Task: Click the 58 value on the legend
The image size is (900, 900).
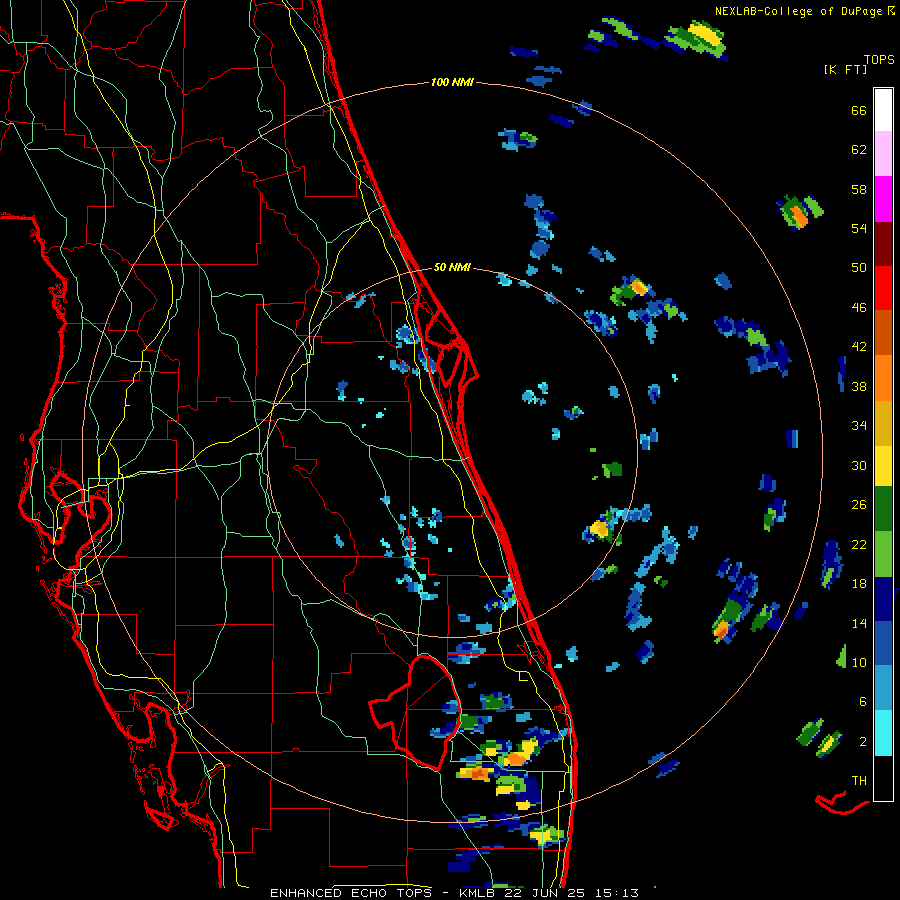Action: coord(859,189)
